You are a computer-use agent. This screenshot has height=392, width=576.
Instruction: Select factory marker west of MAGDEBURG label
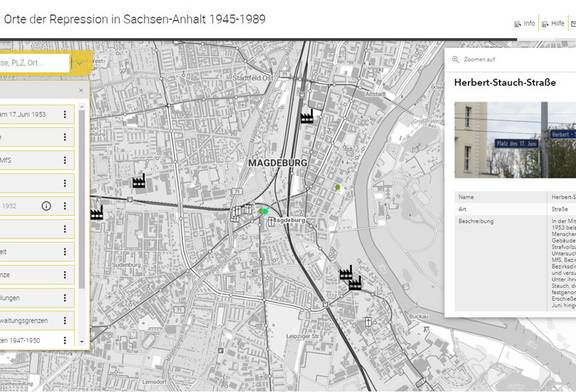138,181
